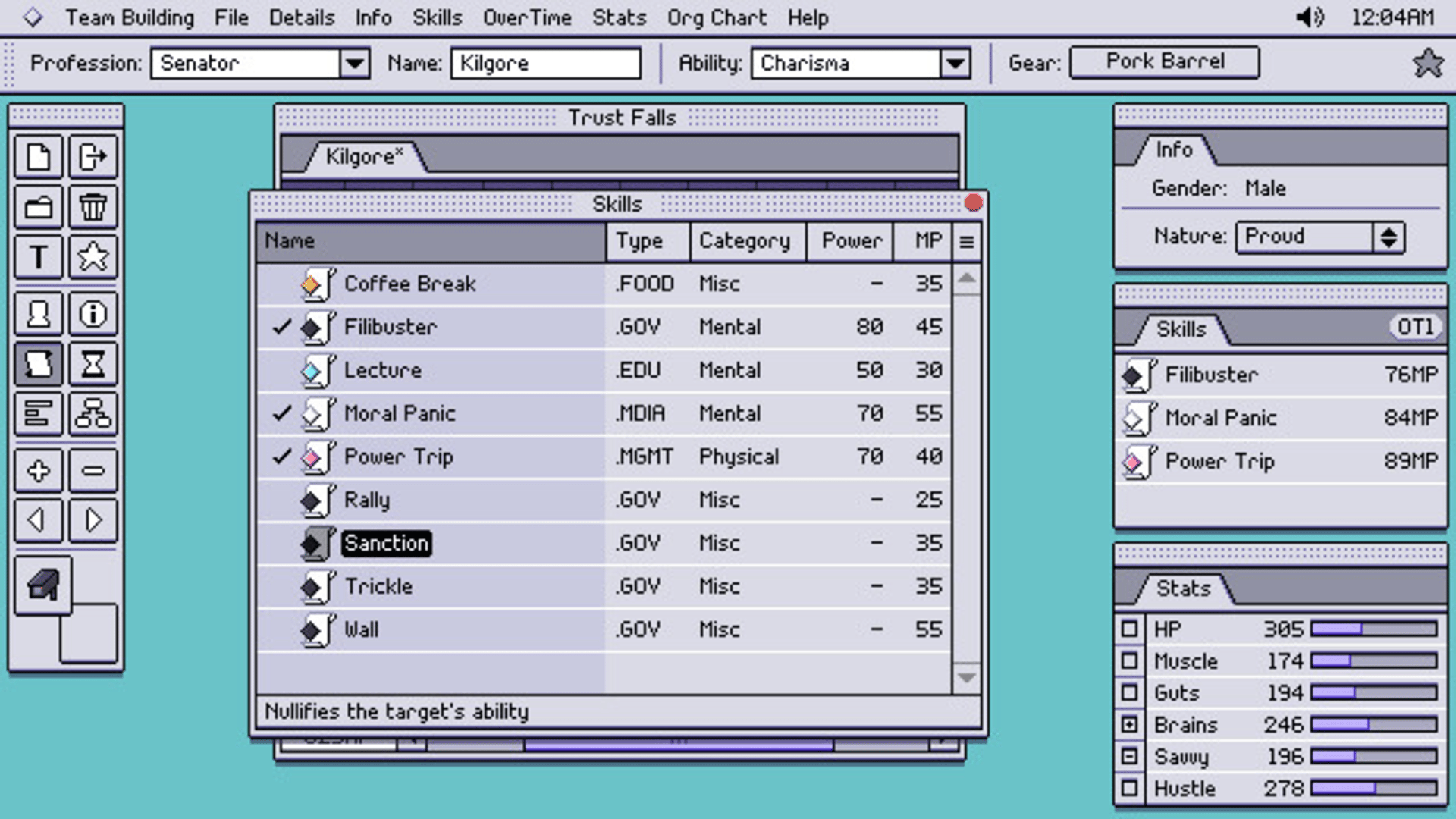Screen dimensions: 1456x819
Task: Click the Name input field showing Kilgore
Action: pyautogui.click(x=545, y=63)
